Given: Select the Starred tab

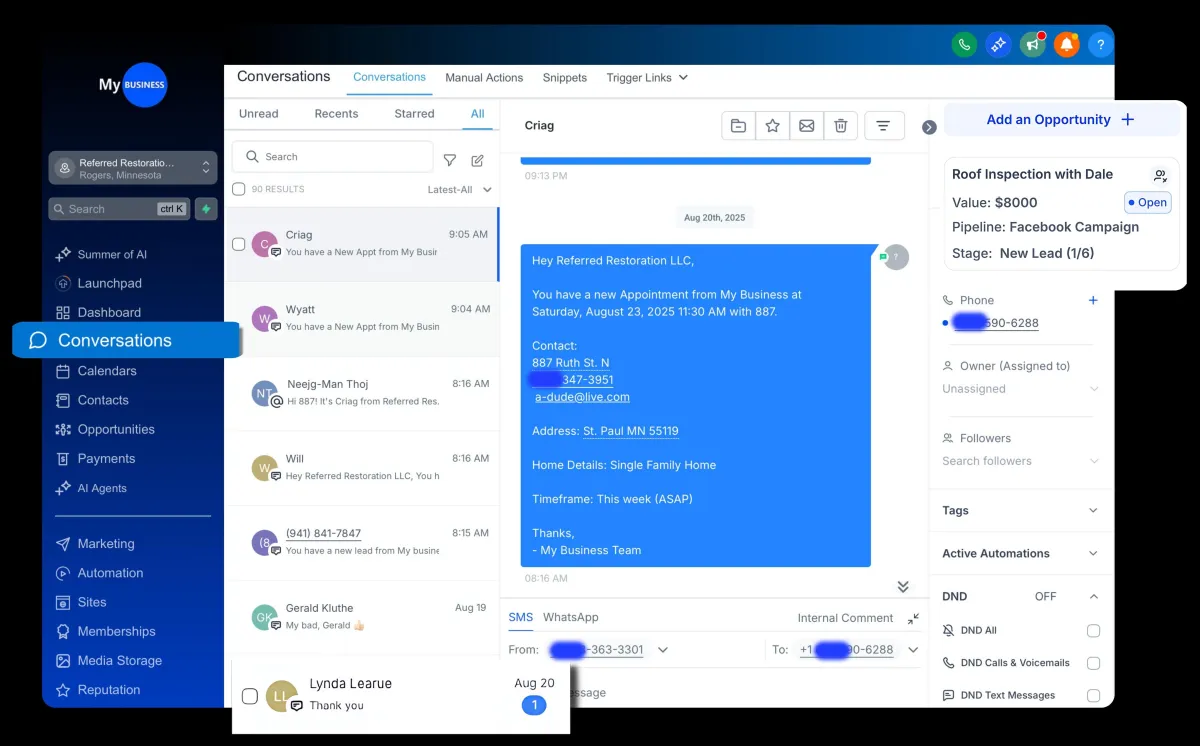Looking at the screenshot, I should coord(414,114).
